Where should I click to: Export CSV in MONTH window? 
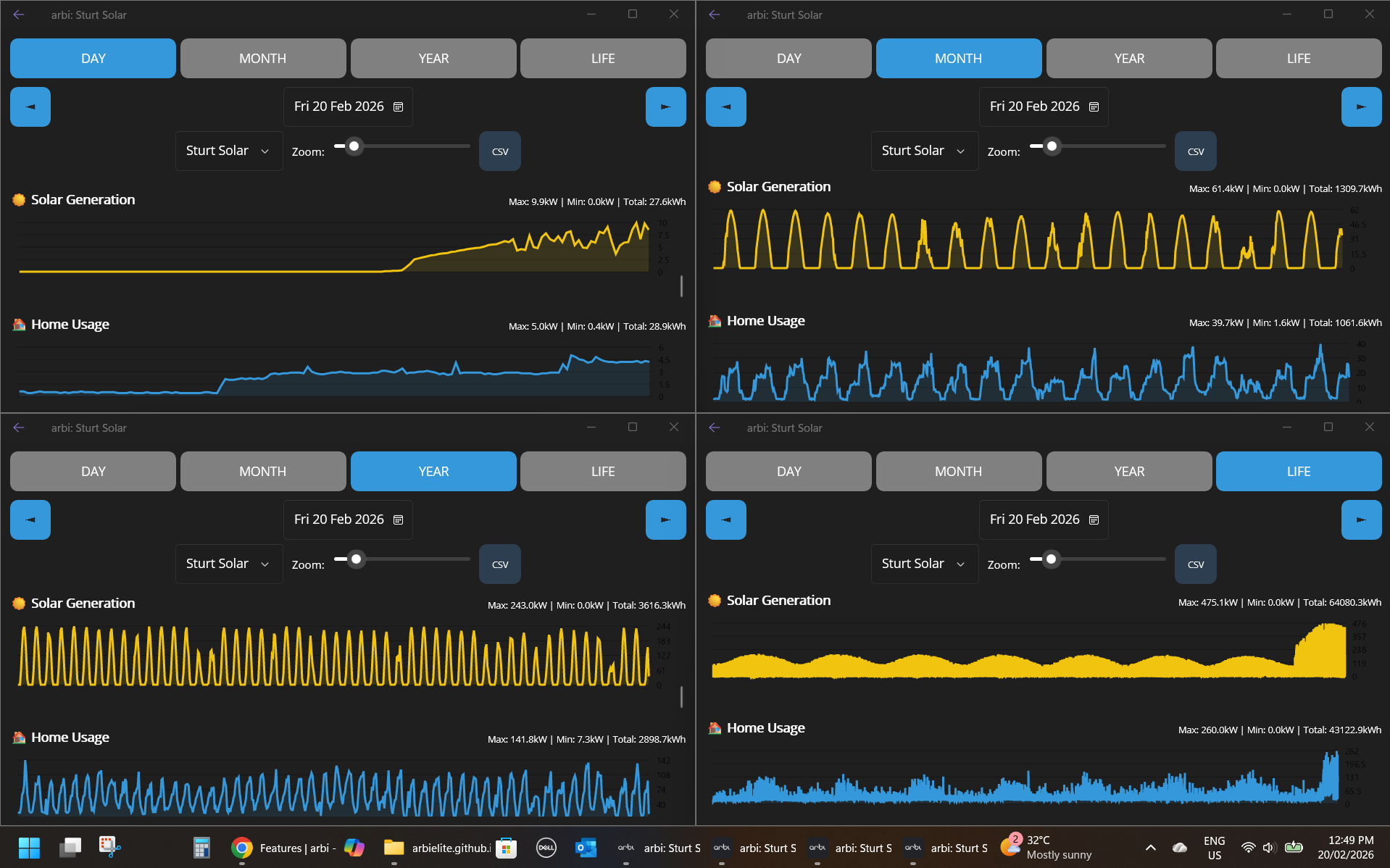coord(1196,151)
